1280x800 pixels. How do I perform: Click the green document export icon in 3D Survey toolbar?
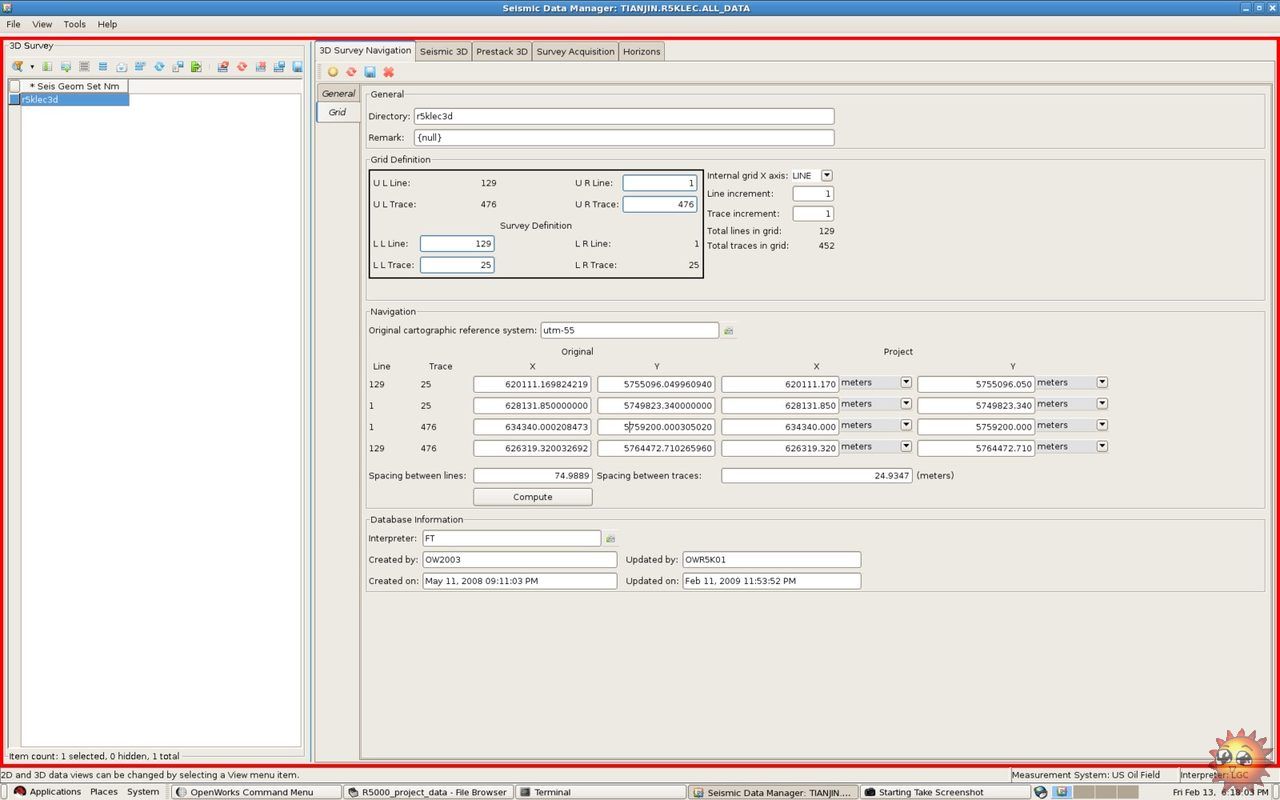click(196, 67)
